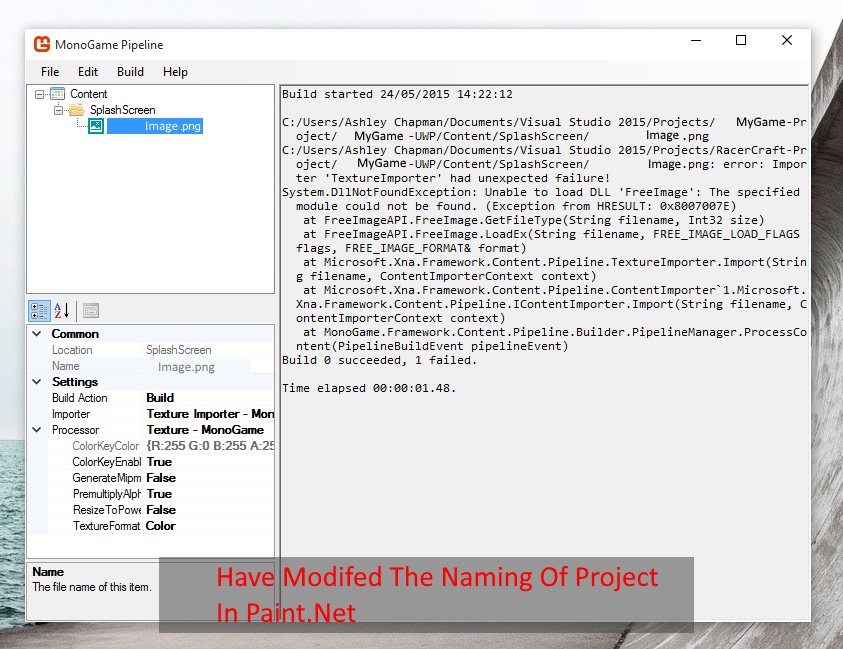Maximize the MonoGame Pipeline window
843x649 pixels.
coord(741,40)
